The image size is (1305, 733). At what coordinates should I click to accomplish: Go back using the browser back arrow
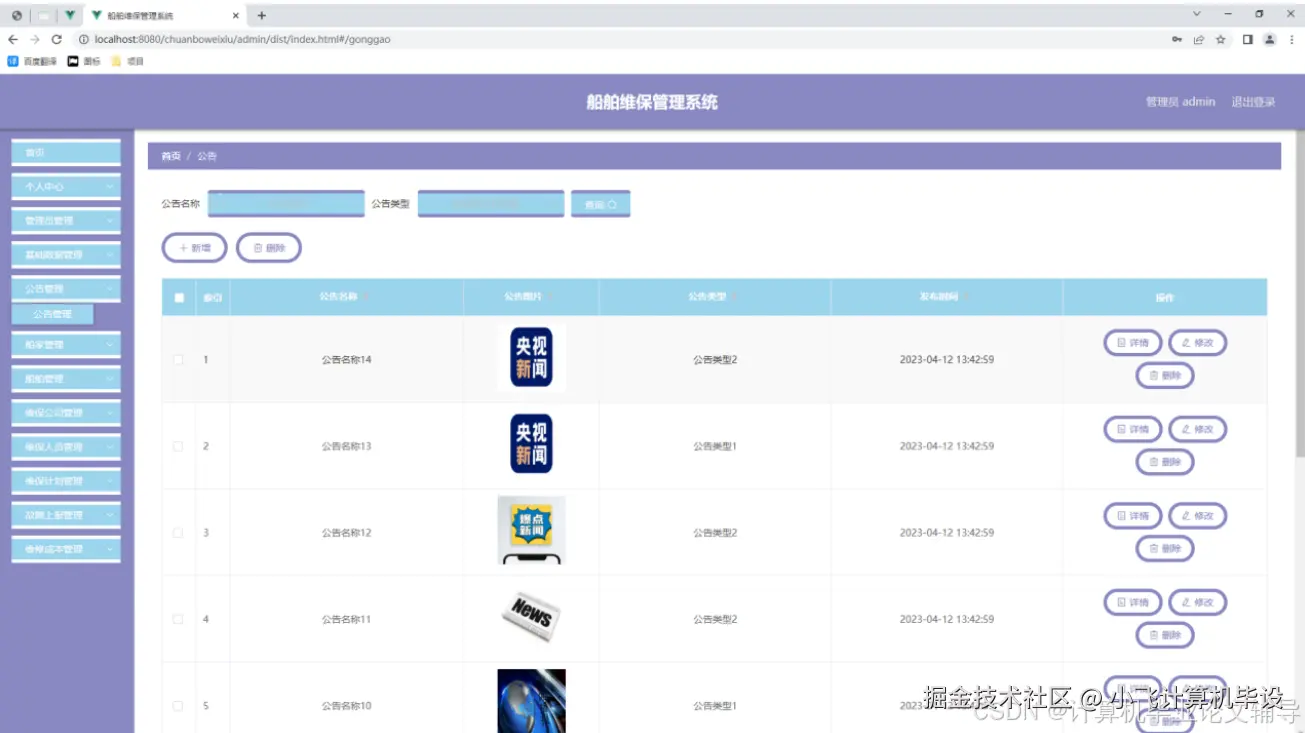[13, 39]
